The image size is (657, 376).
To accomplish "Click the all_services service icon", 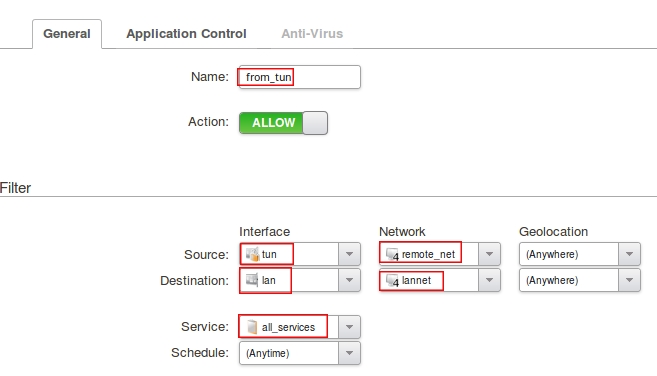I will point(252,327).
